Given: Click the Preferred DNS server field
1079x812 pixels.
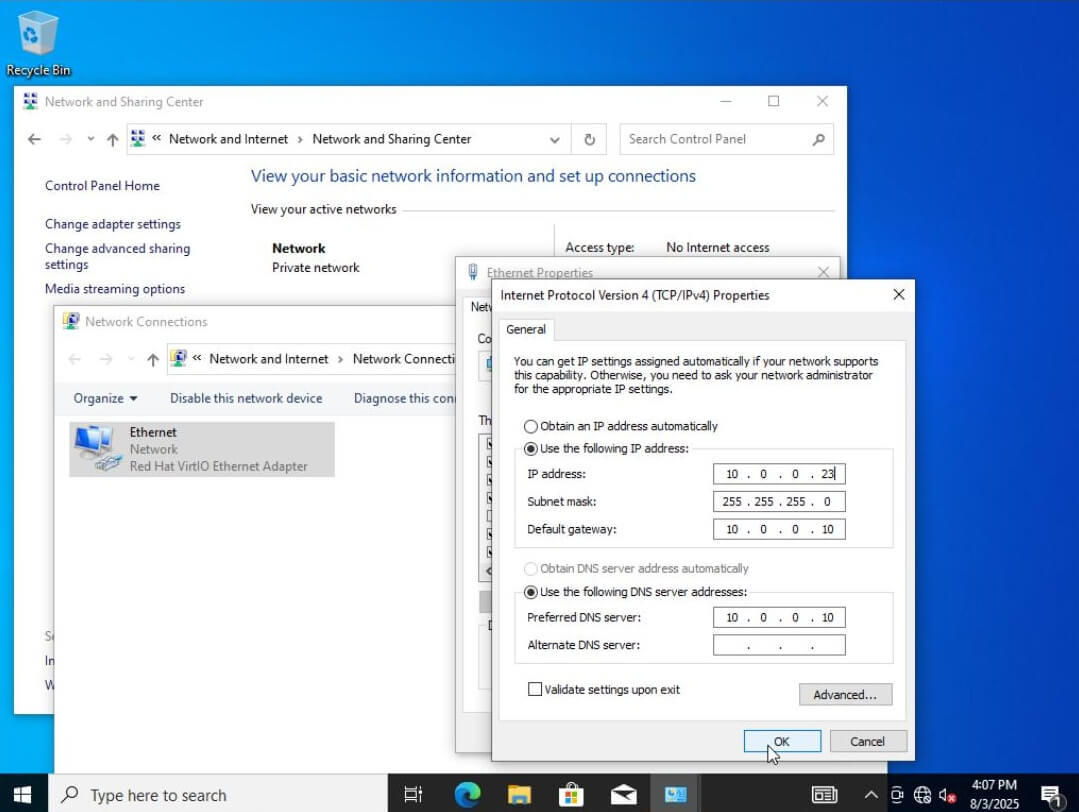Looking at the screenshot, I should [779, 617].
